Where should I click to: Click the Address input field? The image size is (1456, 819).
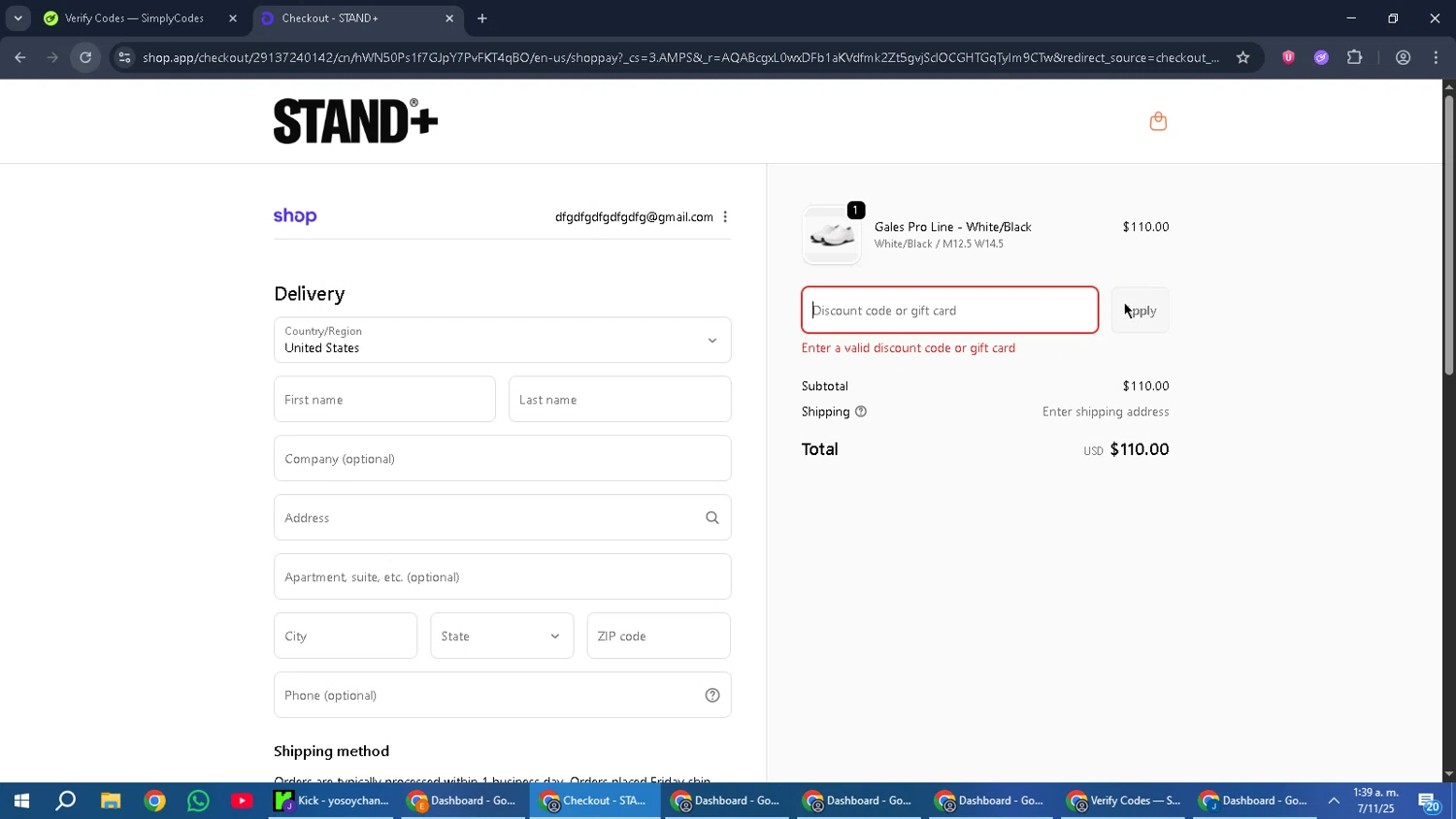[502, 518]
